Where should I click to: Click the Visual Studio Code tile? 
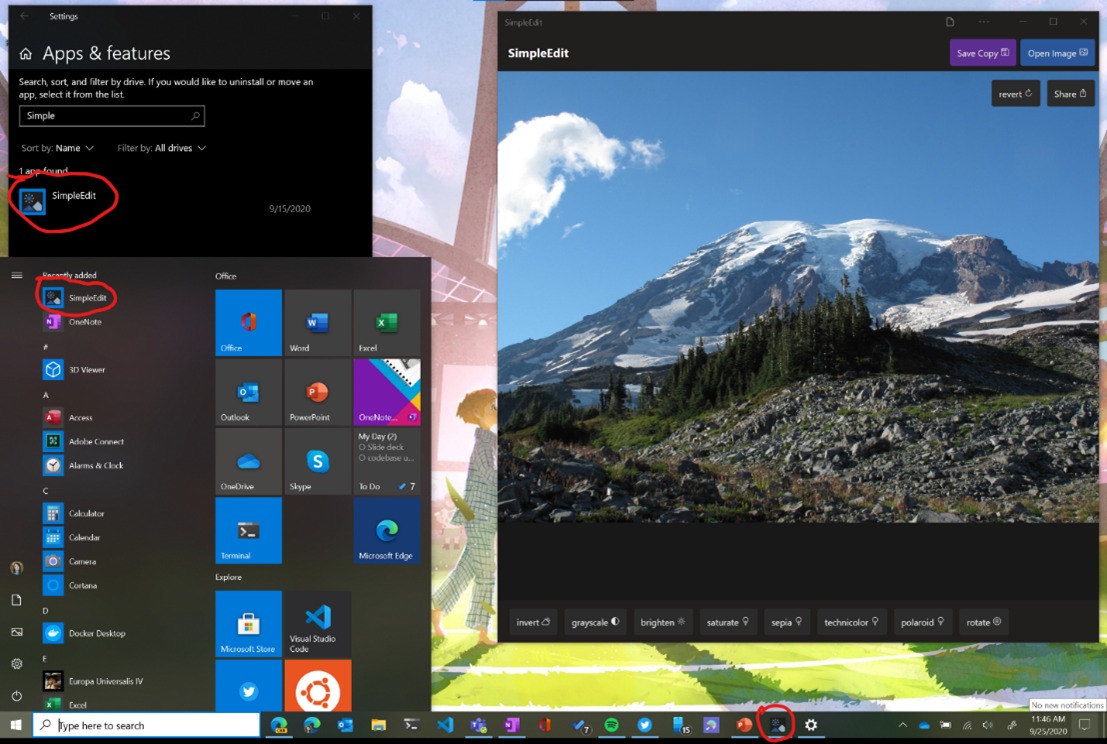317,622
